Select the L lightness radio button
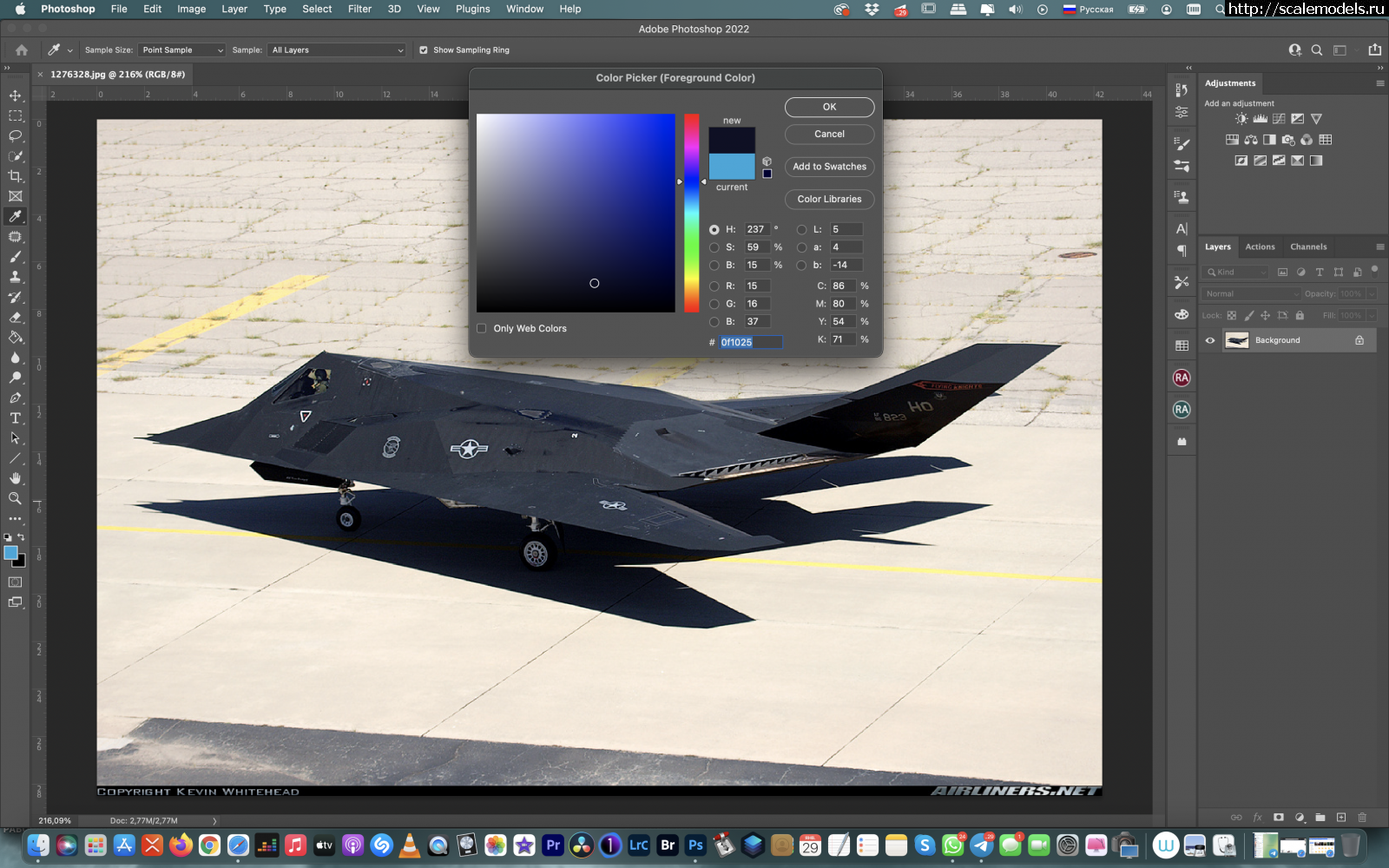 [801, 230]
